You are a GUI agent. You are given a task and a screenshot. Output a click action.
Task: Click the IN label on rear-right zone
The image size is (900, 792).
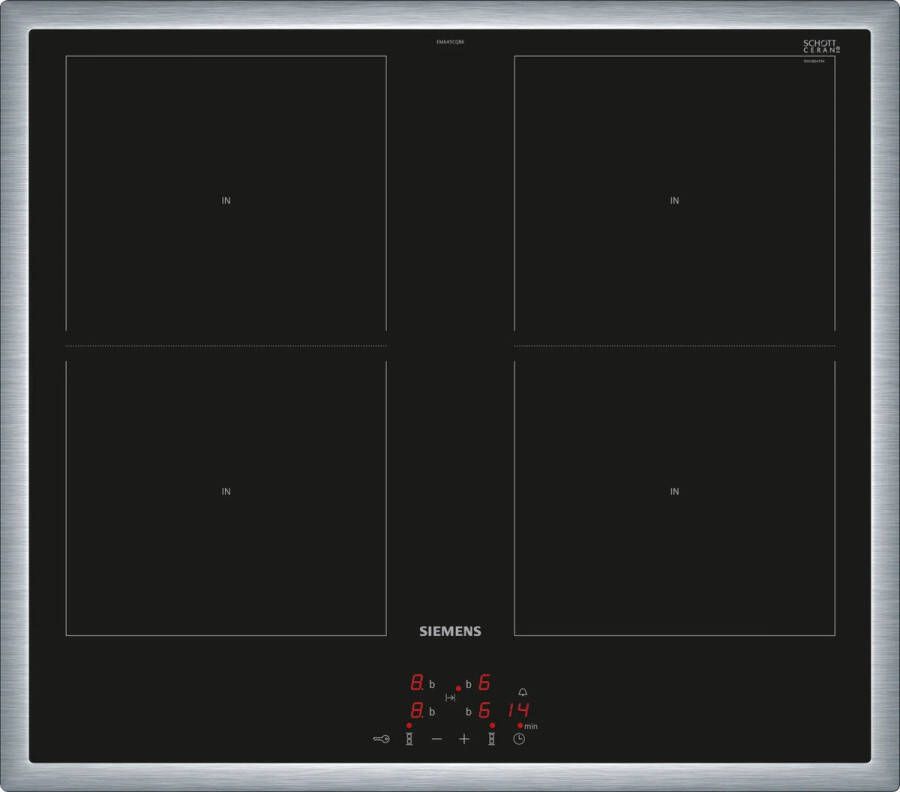point(674,201)
